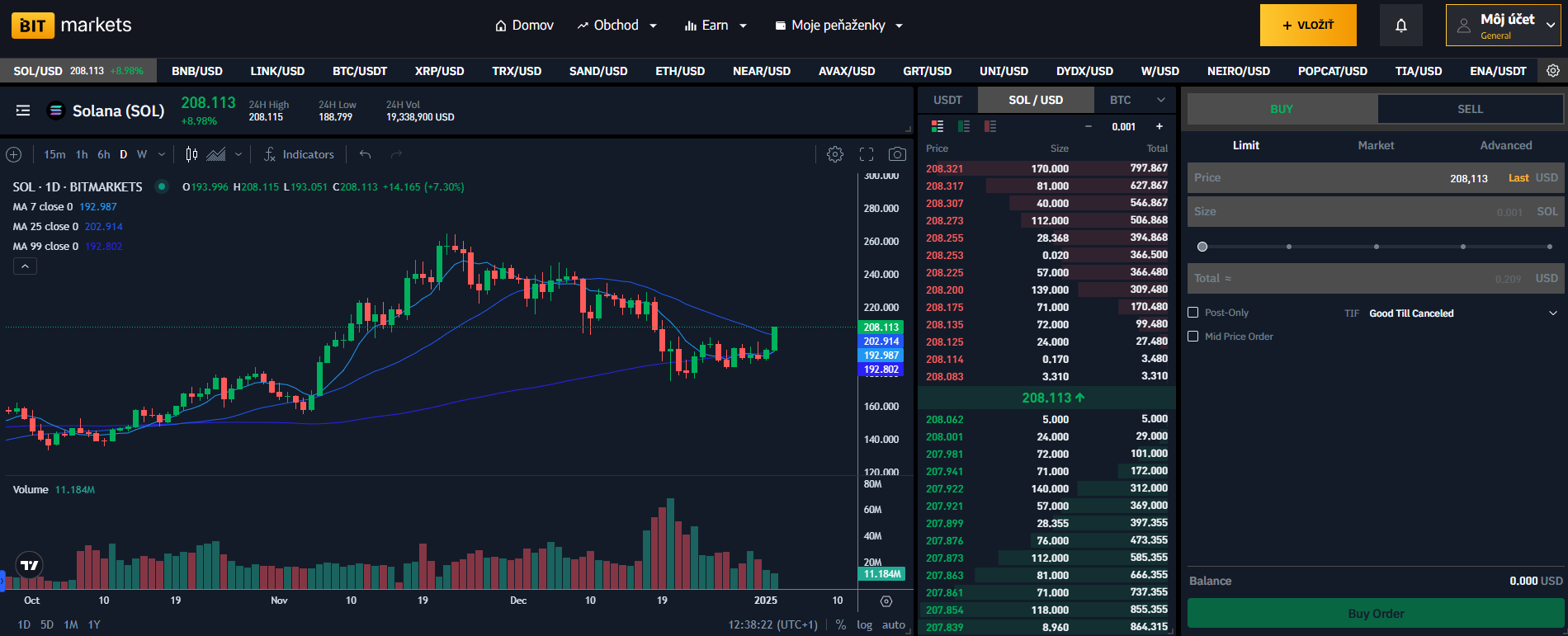This screenshot has width=1568, height=636.
Task: Decrease order book price grouping
Action: (1089, 126)
